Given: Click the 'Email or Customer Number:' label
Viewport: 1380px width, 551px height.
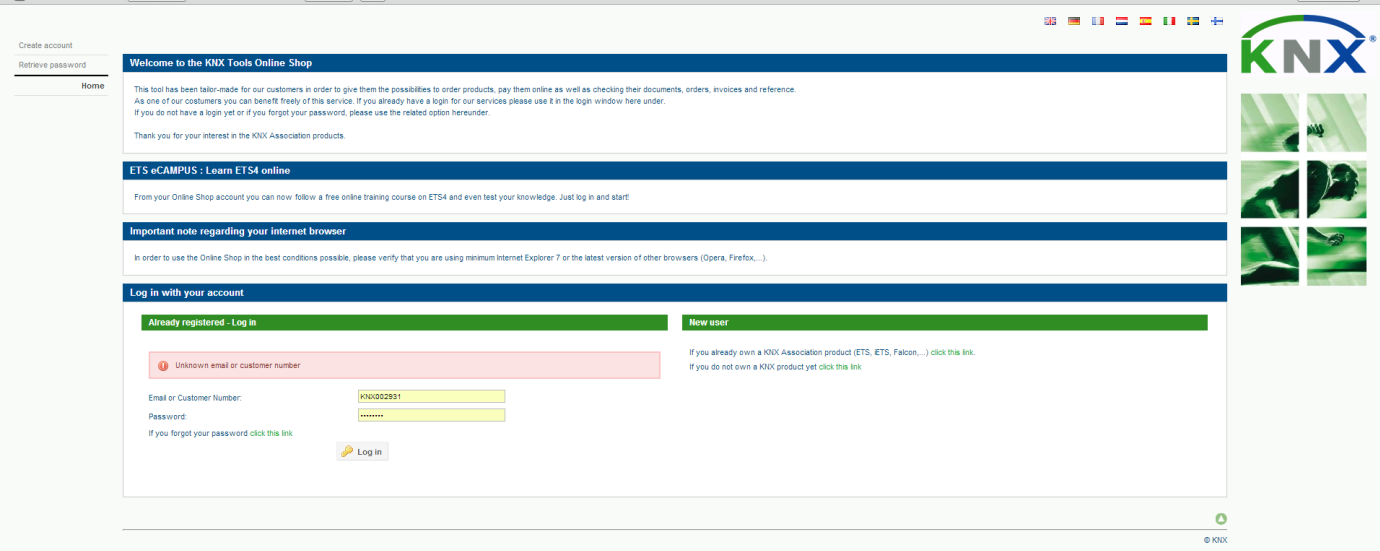Looking at the screenshot, I should (195, 398).
